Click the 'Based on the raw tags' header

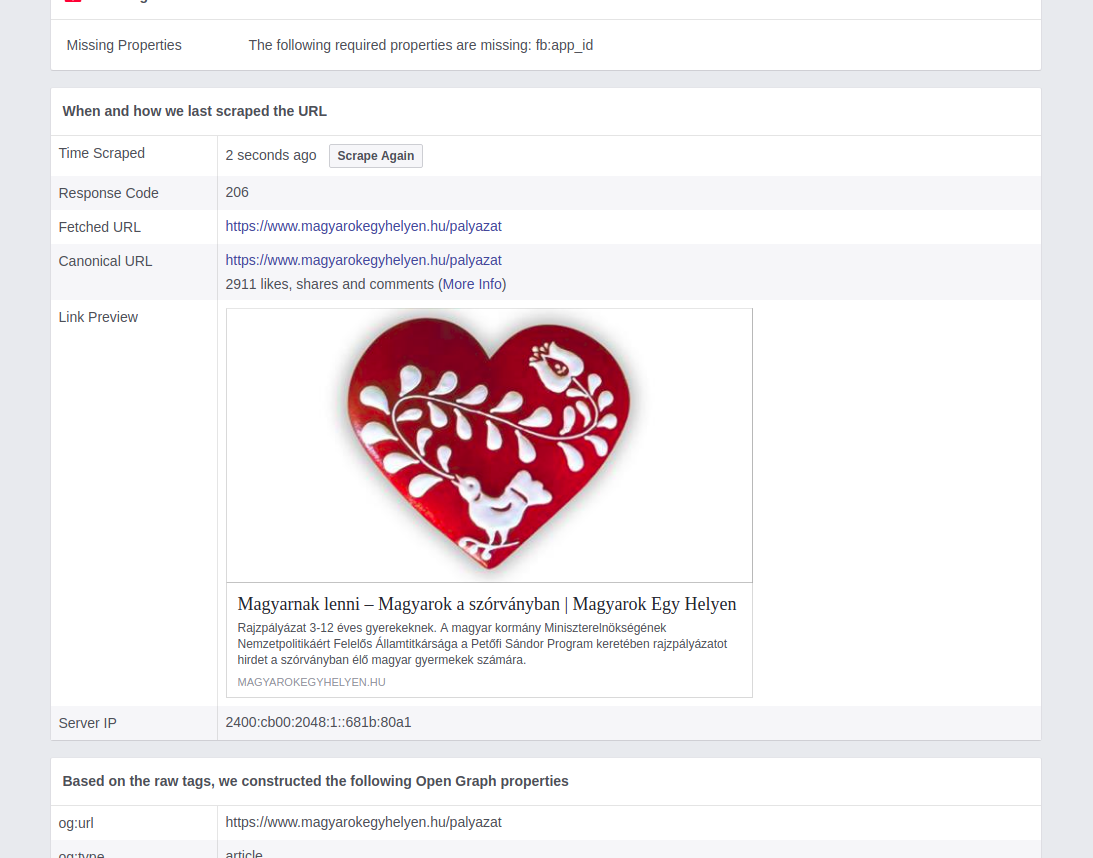tap(315, 781)
